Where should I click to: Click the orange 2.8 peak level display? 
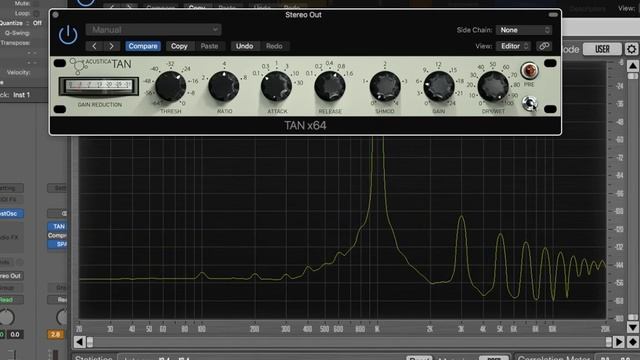pyautogui.click(x=56, y=334)
